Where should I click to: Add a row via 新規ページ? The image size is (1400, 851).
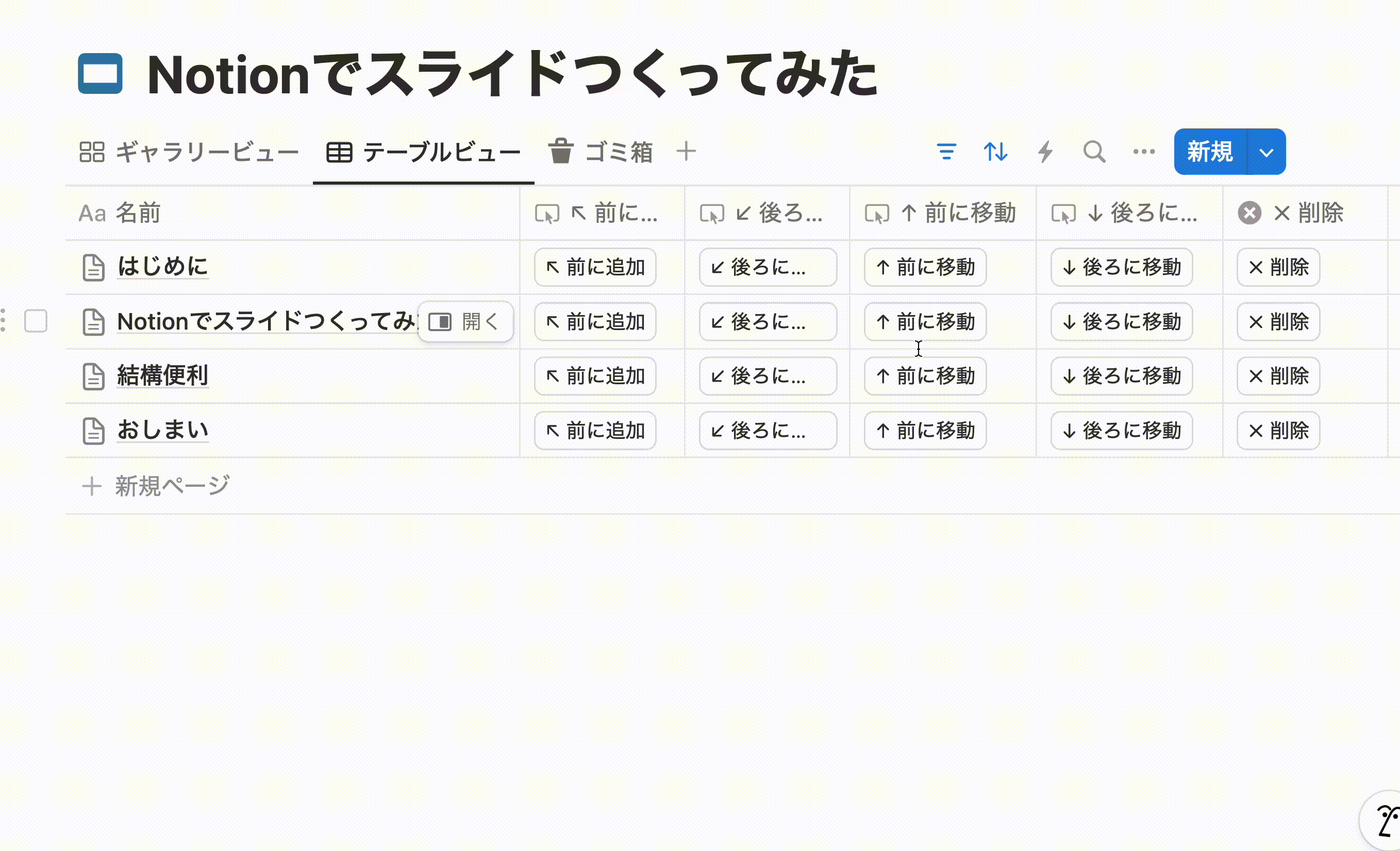click(156, 486)
